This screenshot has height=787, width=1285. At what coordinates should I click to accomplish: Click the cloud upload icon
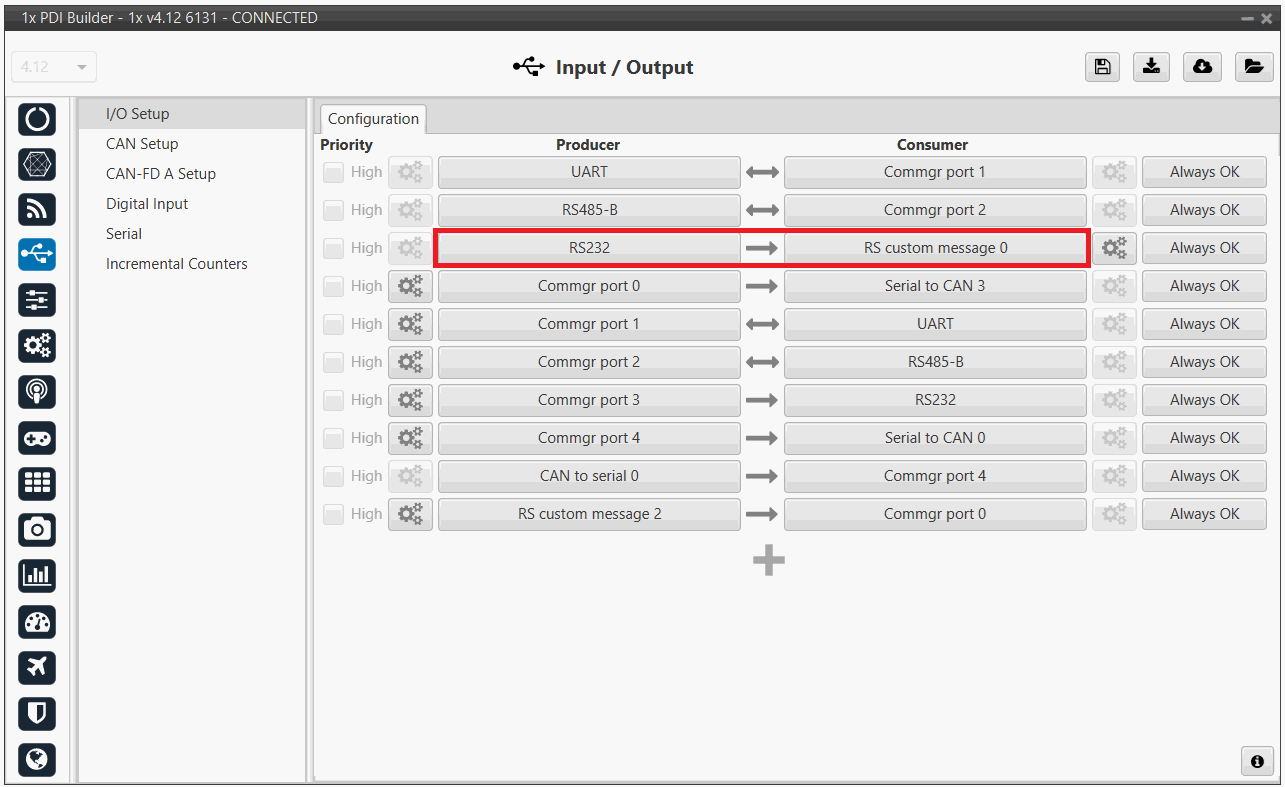(x=1202, y=67)
